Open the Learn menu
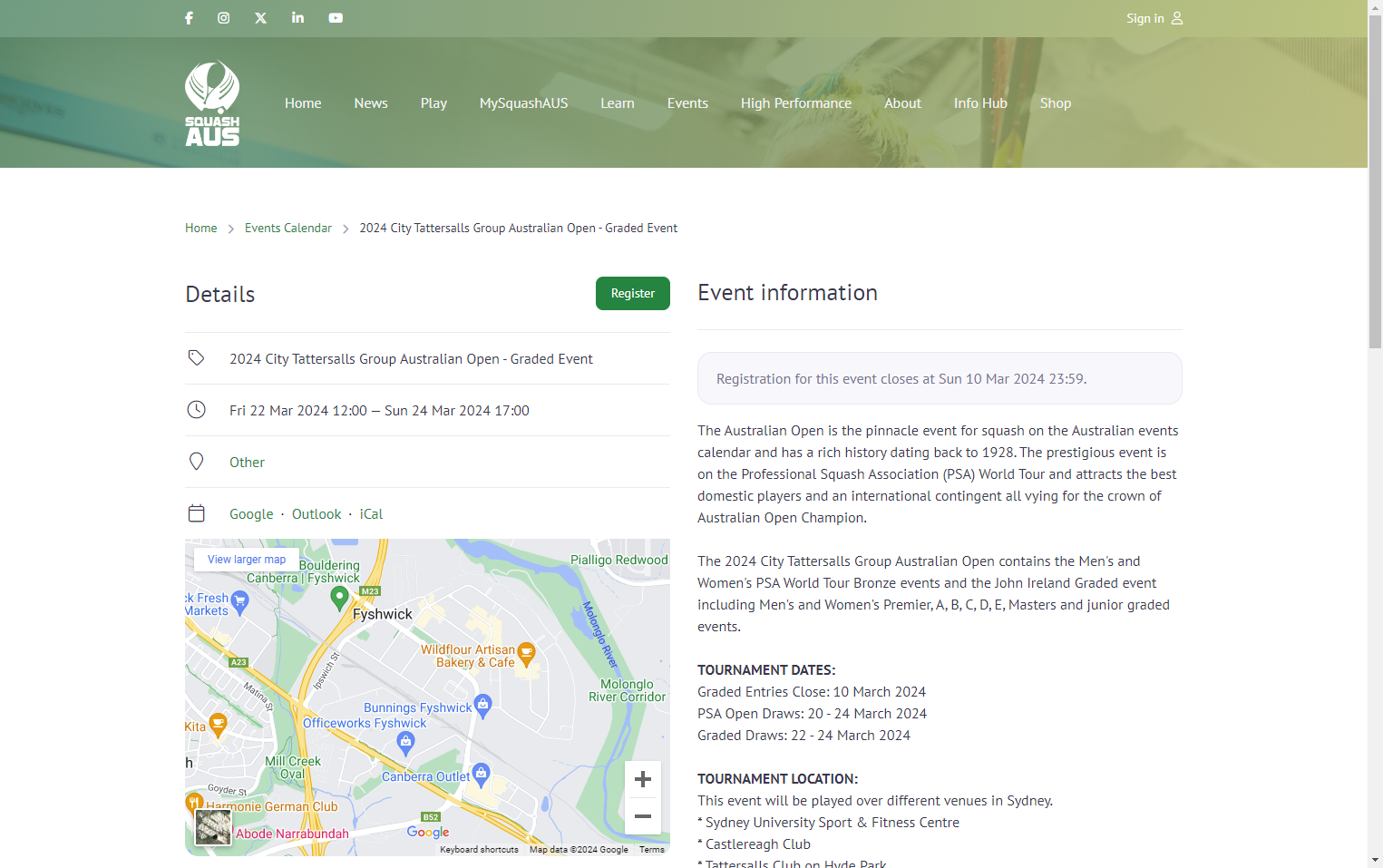 click(618, 103)
